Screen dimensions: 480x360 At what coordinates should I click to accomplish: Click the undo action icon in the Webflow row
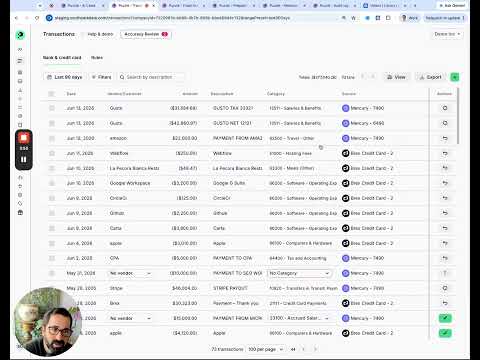pos(445,153)
